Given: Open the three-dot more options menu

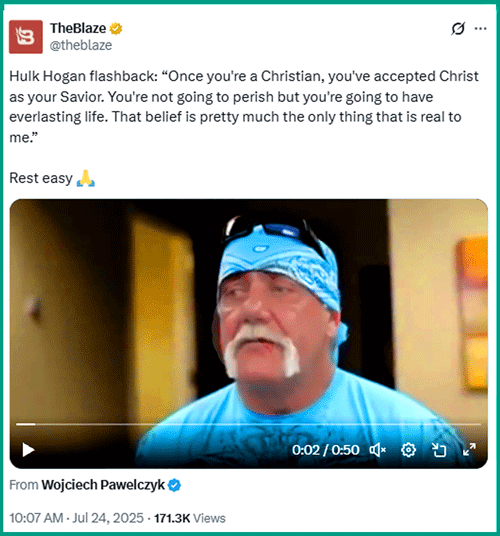Looking at the screenshot, I should click(x=481, y=28).
